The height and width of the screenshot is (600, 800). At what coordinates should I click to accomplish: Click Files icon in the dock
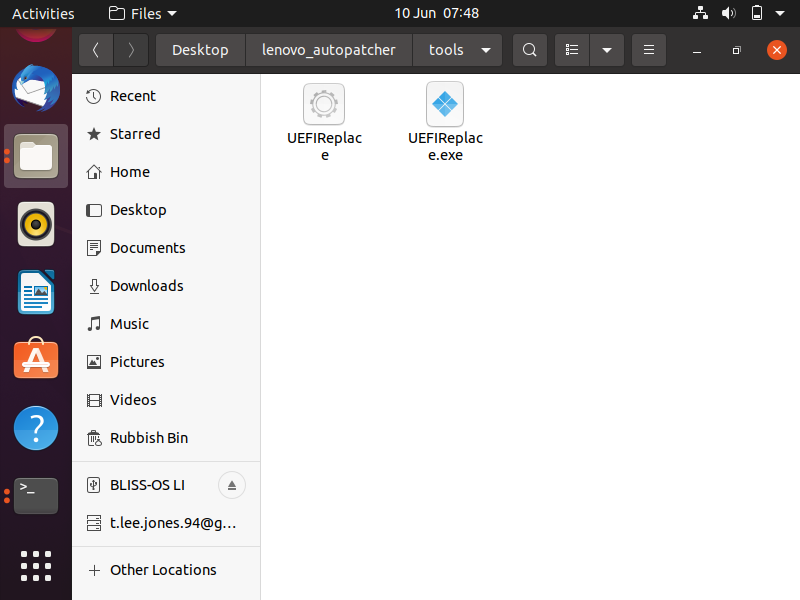coord(36,156)
